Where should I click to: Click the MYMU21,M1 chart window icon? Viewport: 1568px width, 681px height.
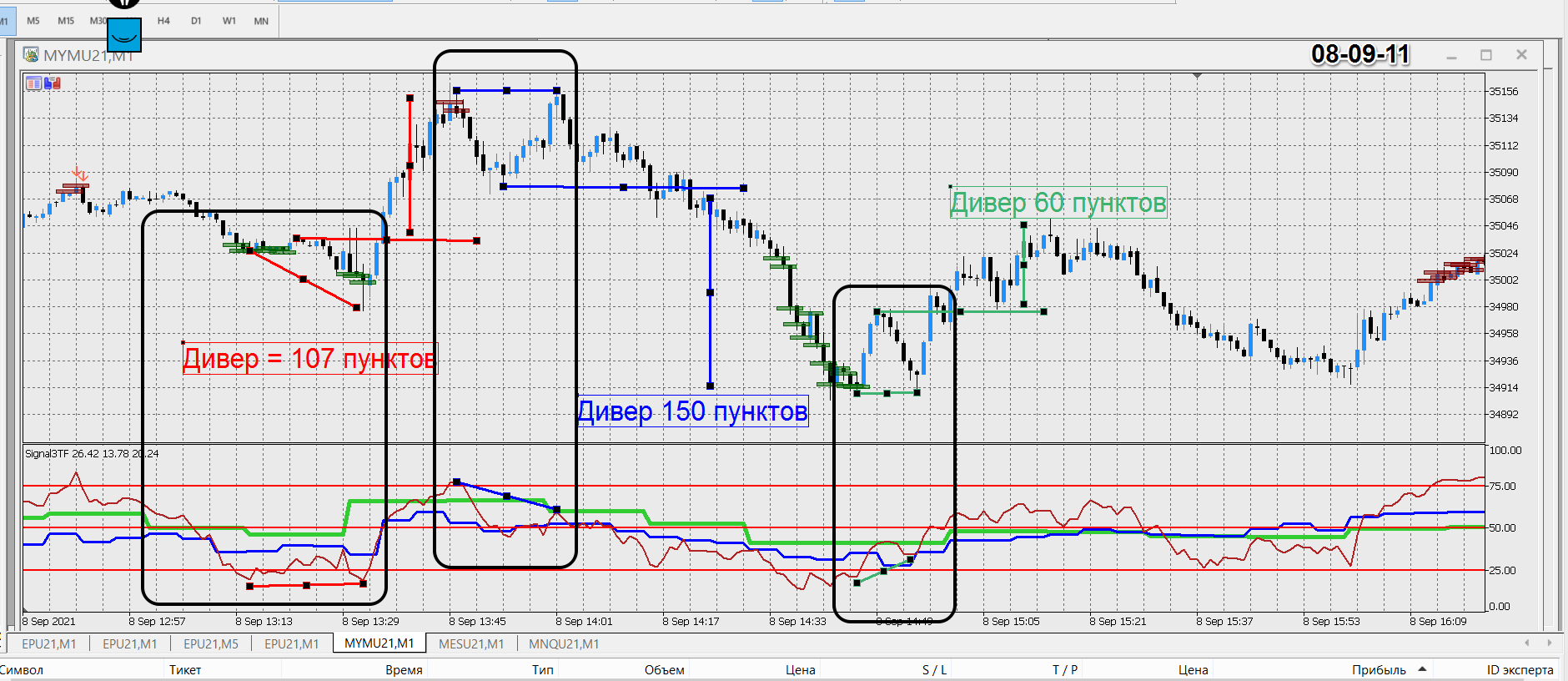coord(32,55)
